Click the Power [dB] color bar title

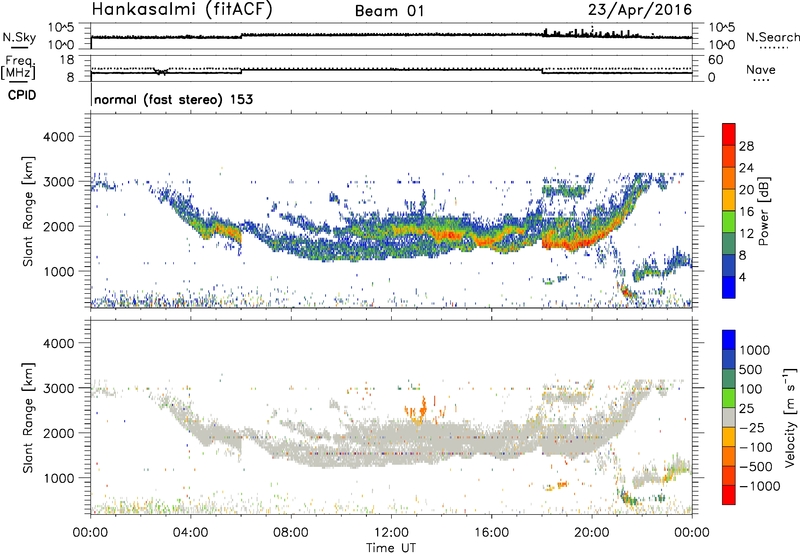tap(763, 211)
